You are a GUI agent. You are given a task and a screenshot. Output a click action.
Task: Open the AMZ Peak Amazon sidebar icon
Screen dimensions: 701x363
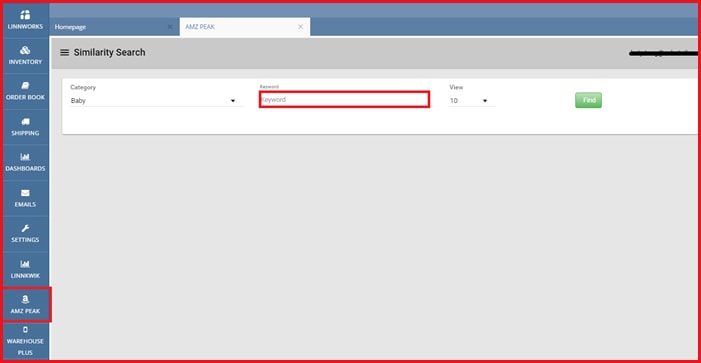[25, 300]
